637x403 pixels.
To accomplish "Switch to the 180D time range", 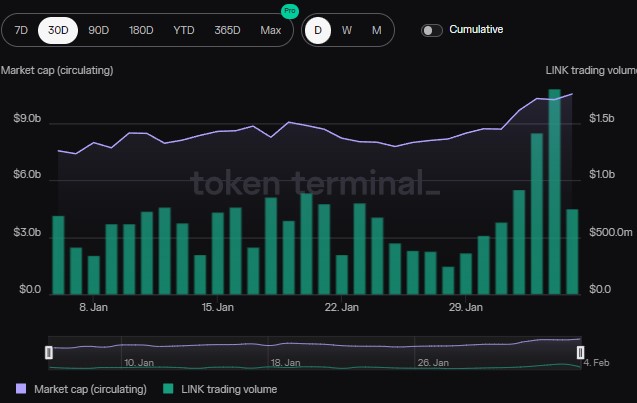I will click(141, 30).
